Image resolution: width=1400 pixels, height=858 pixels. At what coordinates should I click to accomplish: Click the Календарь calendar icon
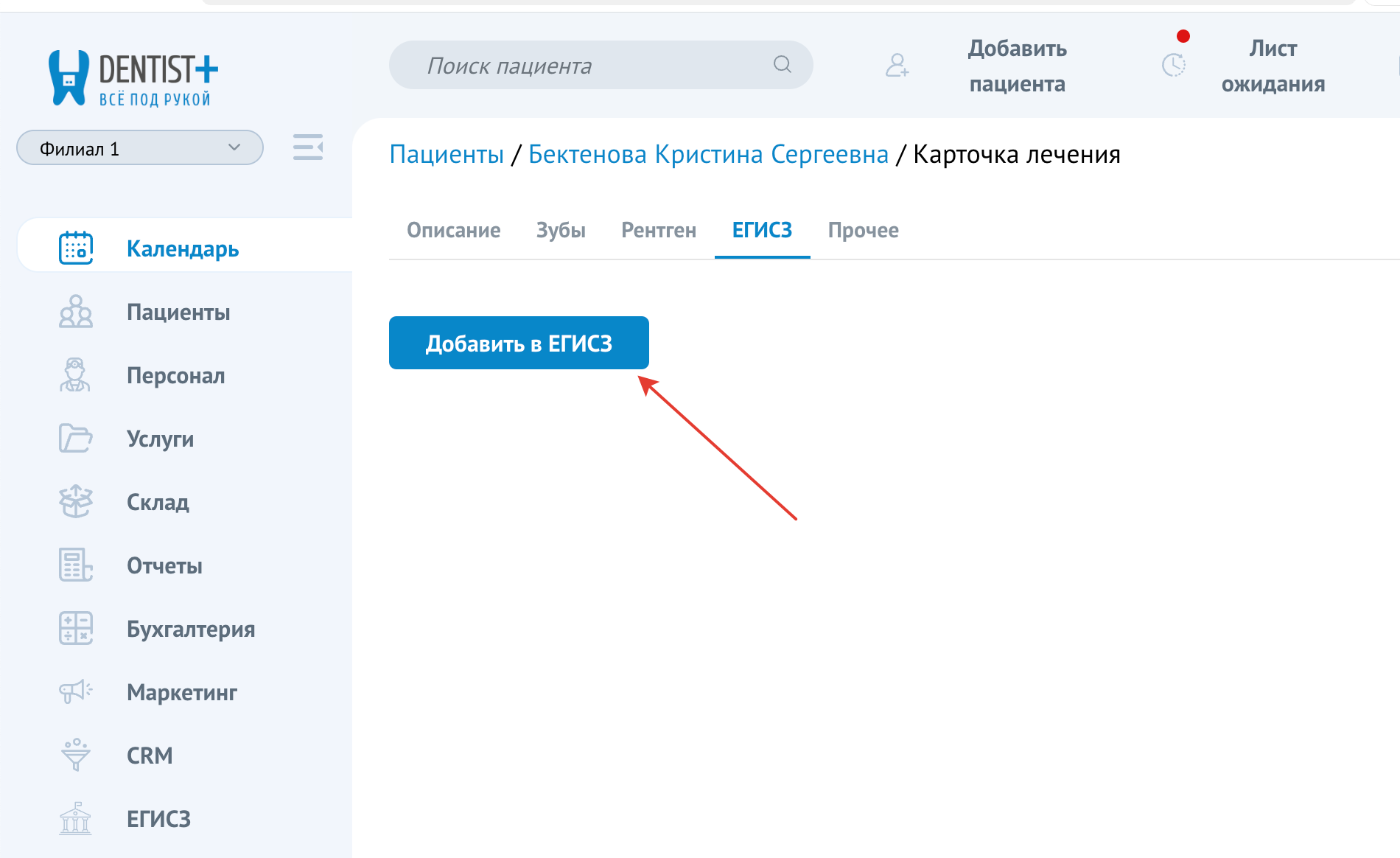[x=76, y=248]
